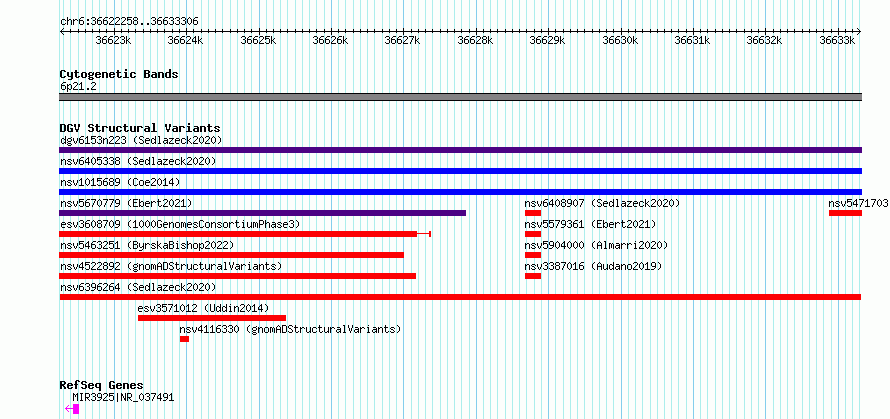
Task: Select the dgv6153n223 variant bar
Action: (461, 150)
